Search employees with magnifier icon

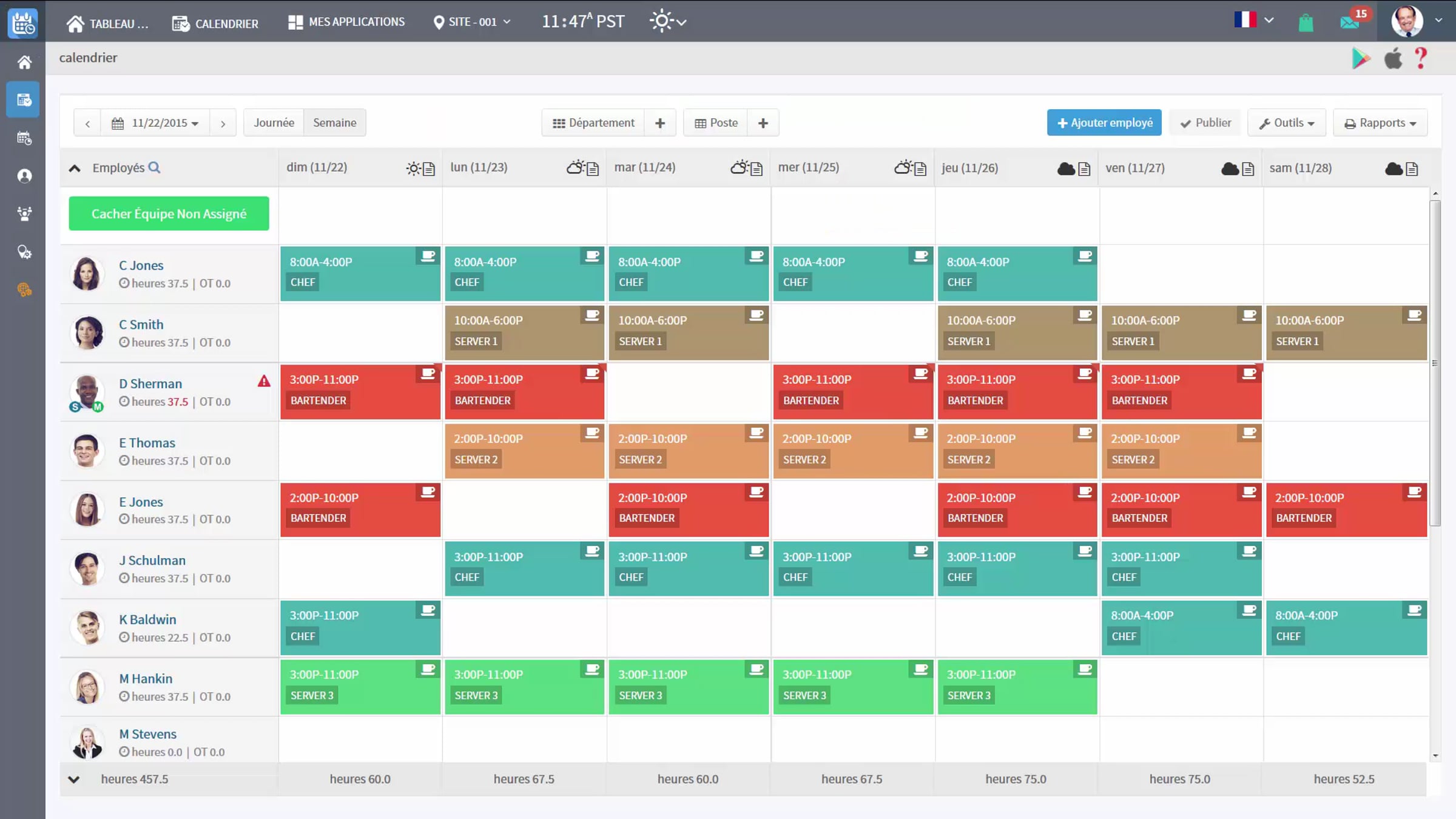(155, 167)
